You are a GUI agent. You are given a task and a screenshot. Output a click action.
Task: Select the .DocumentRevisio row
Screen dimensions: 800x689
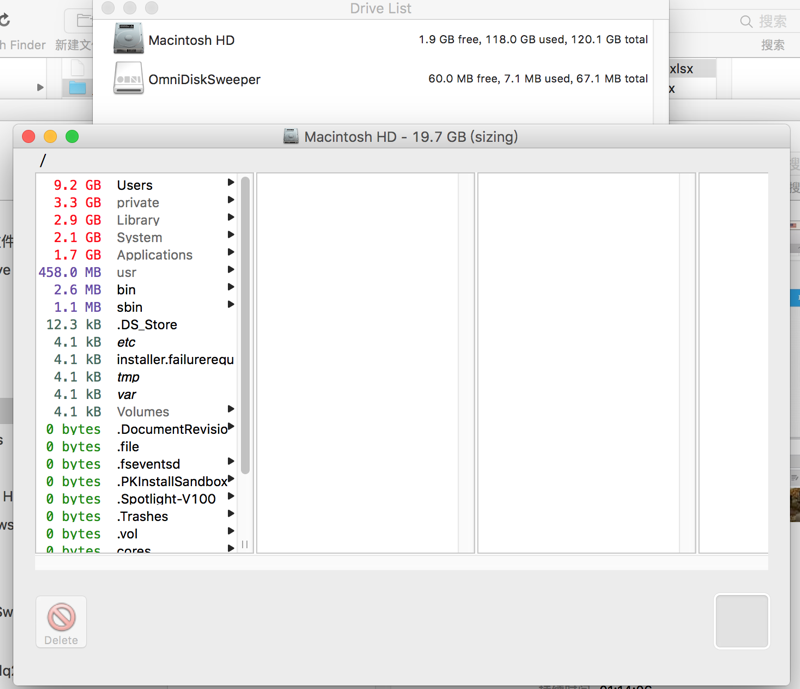pos(136,429)
